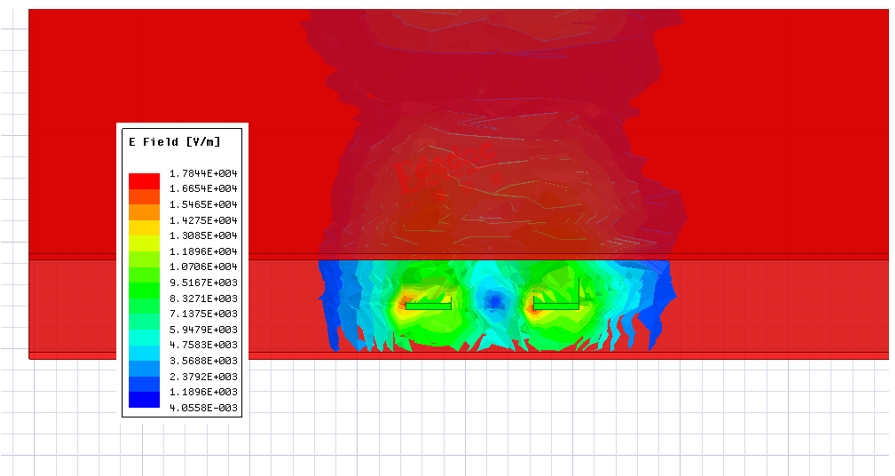Click the 1.0706E+004 legend value label
Viewport: 895px width, 476px height.
tap(203, 267)
